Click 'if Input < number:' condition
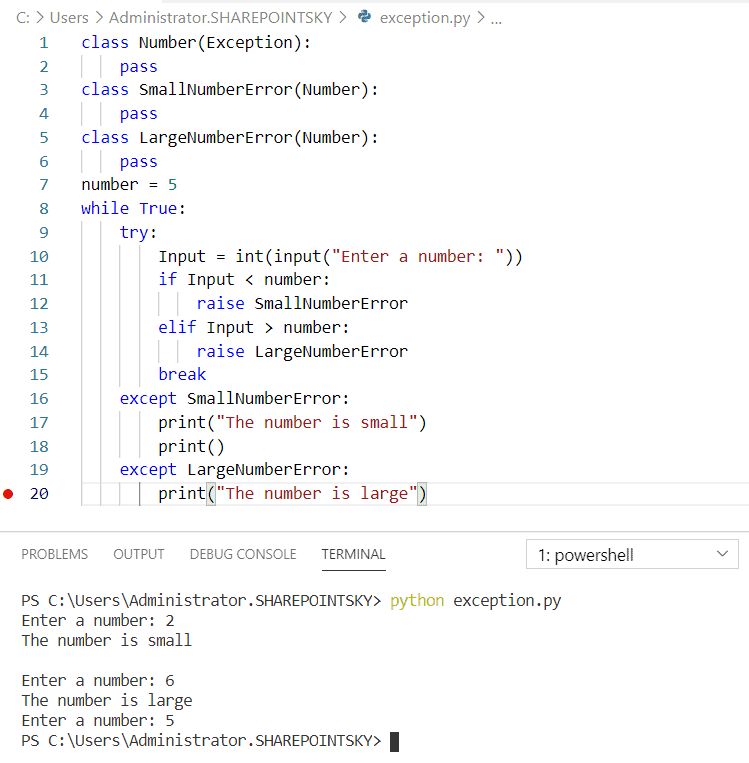Screen dimensions: 749x763 244,280
